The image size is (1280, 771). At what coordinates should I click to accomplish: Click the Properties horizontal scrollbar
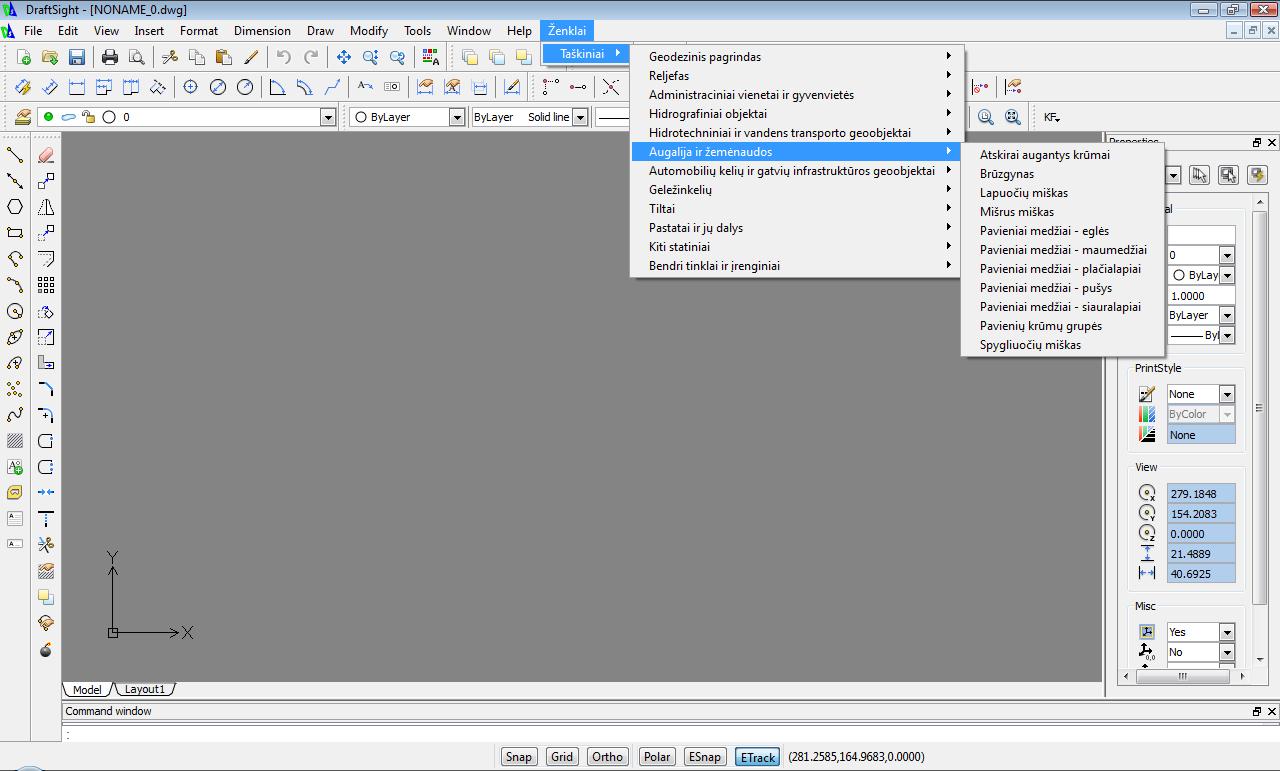pyautogui.click(x=1182, y=676)
